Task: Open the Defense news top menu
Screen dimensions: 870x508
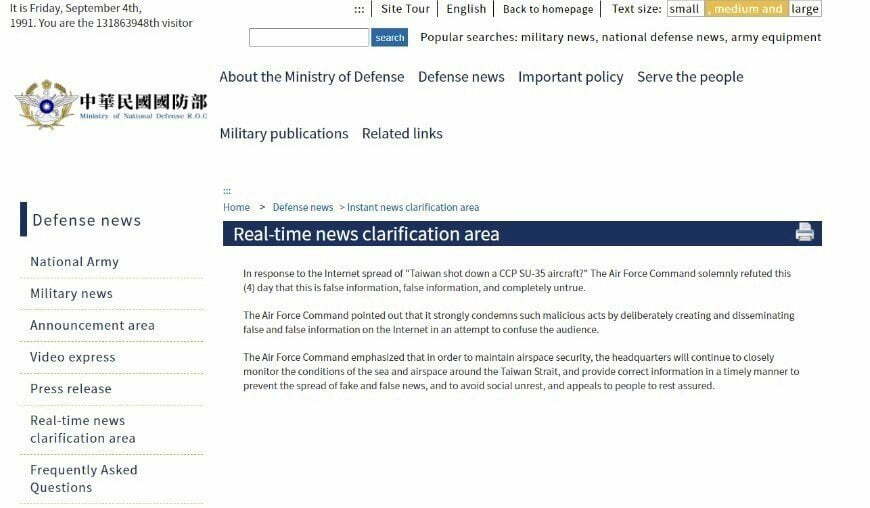Action: point(461,77)
